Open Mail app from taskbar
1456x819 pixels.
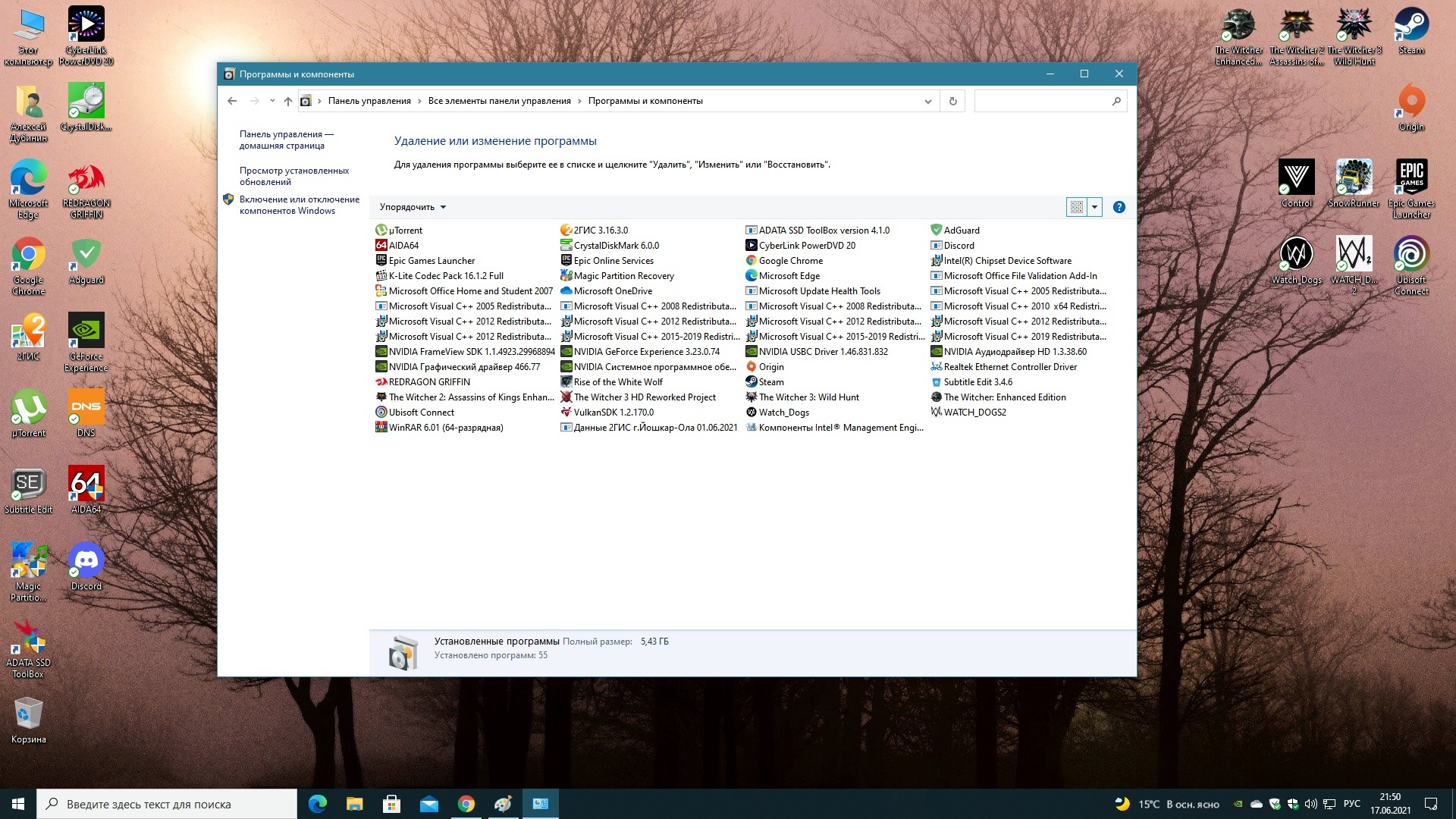(429, 804)
